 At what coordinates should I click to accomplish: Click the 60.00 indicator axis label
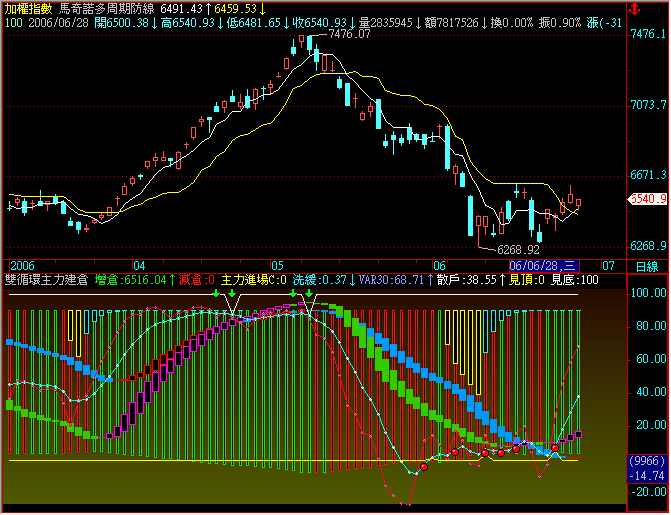click(x=651, y=359)
